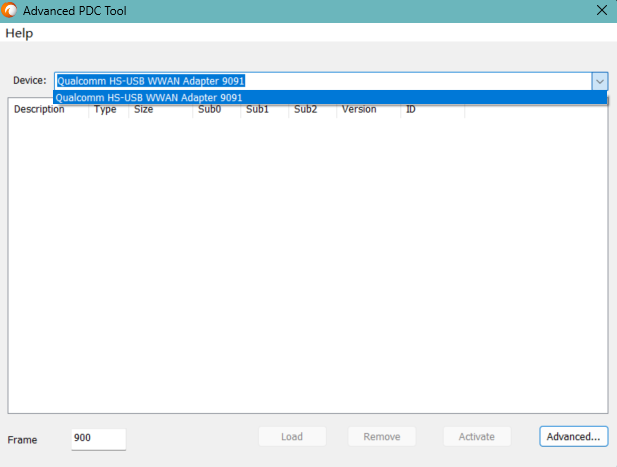Open the Advanced... dialog button
Image resolution: width=617 pixels, height=467 pixels.
(x=573, y=437)
